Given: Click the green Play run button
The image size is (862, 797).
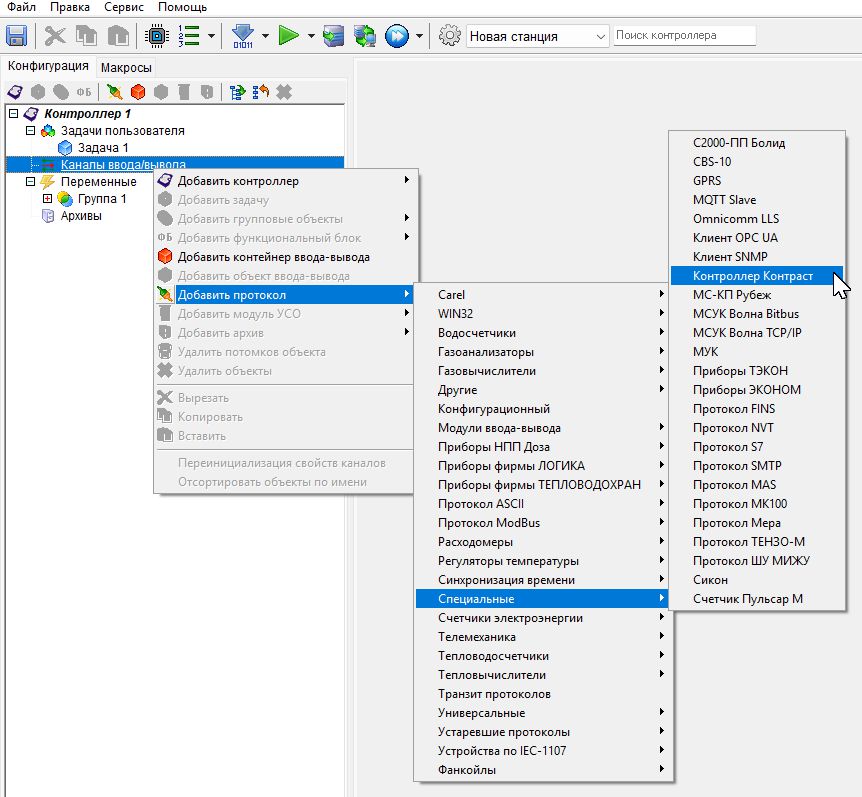Looking at the screenshot, I should click(288, 36).
